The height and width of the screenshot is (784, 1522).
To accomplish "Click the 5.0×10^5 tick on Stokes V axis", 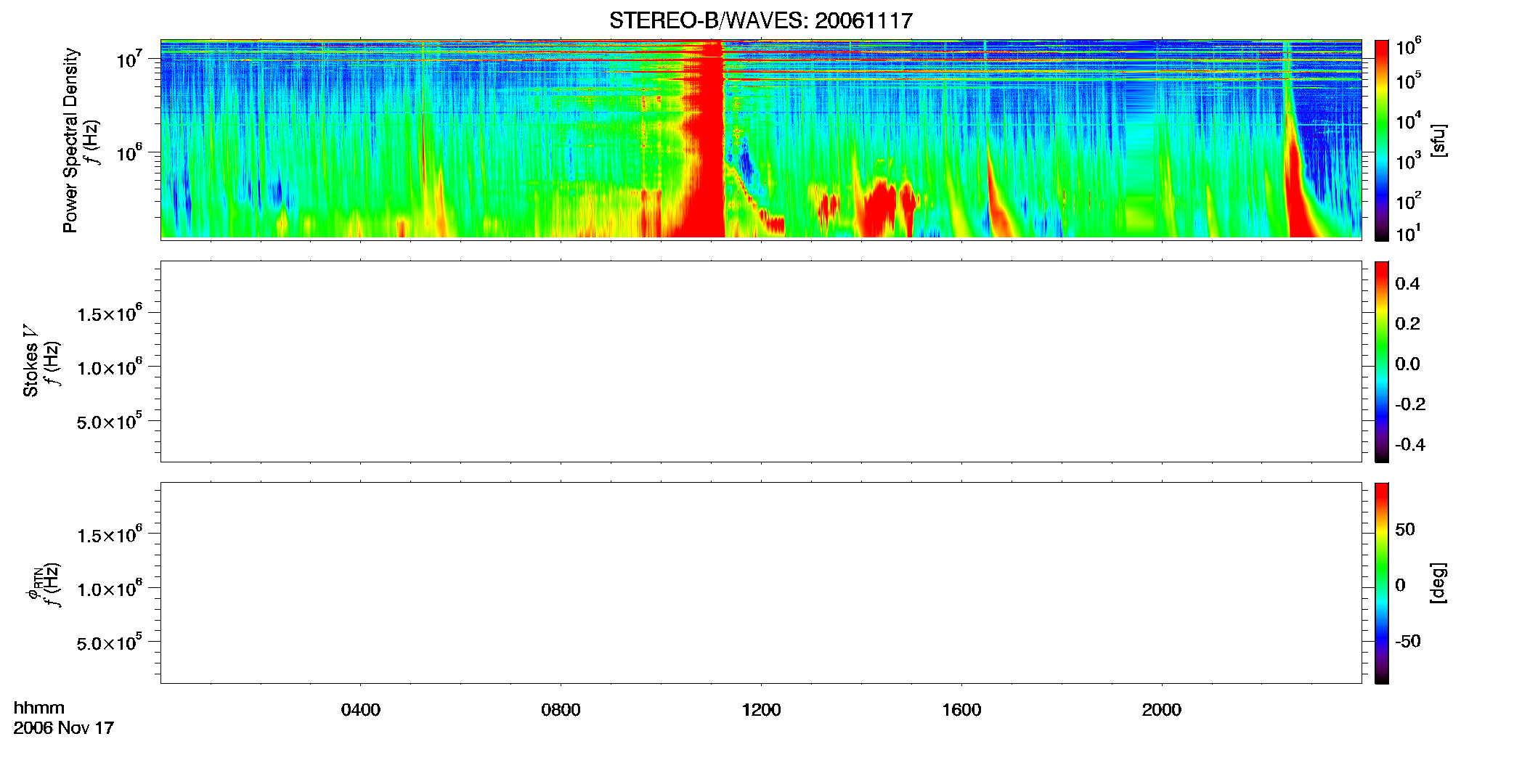I will pyautogui.click(x=110, y=421).
